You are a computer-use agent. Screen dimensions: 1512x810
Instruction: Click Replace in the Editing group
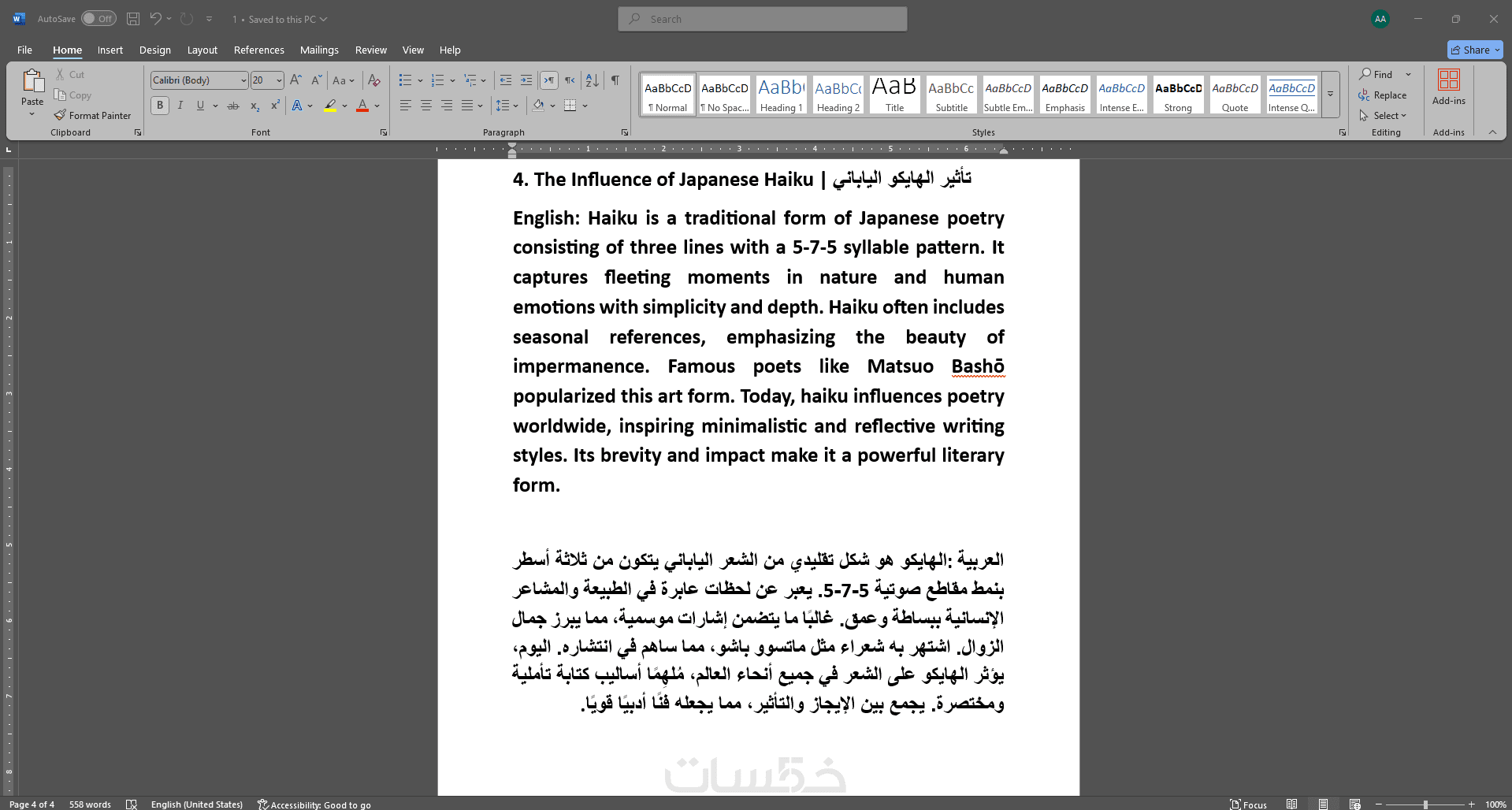(1383, 95)
